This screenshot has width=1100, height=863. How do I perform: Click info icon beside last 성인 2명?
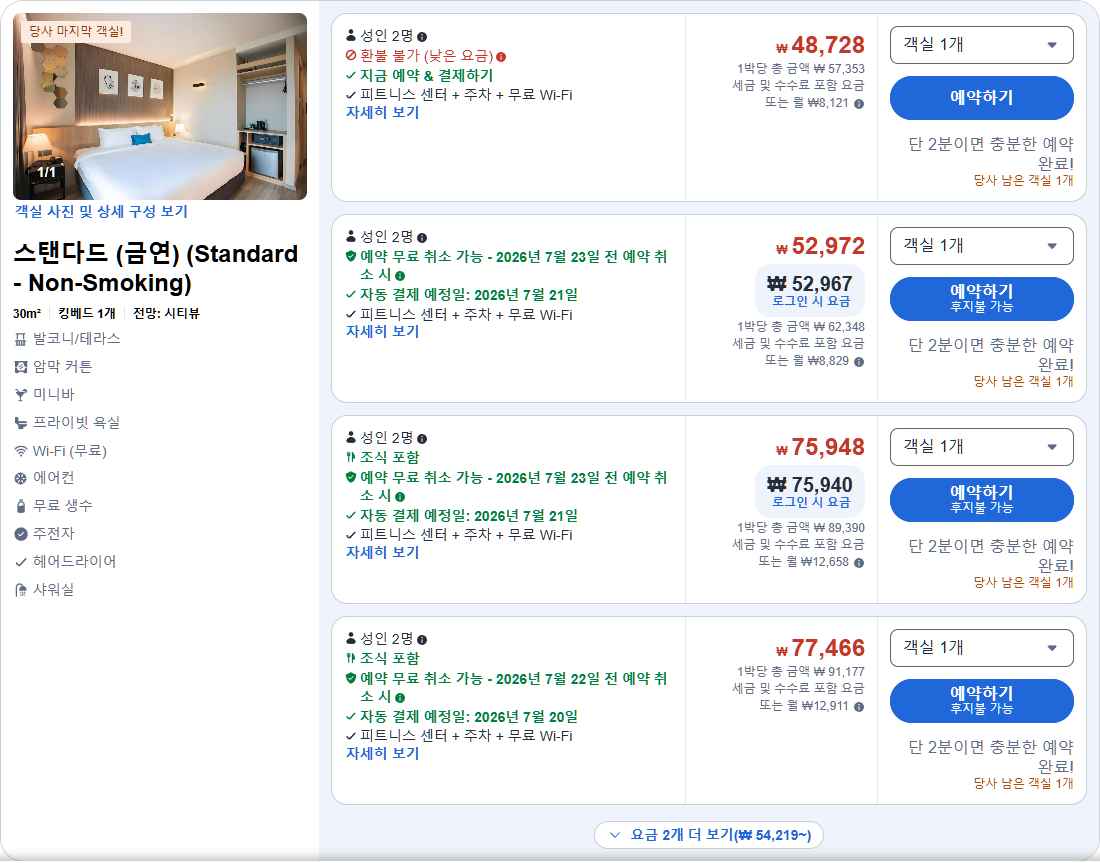click(x=422, y=639)
